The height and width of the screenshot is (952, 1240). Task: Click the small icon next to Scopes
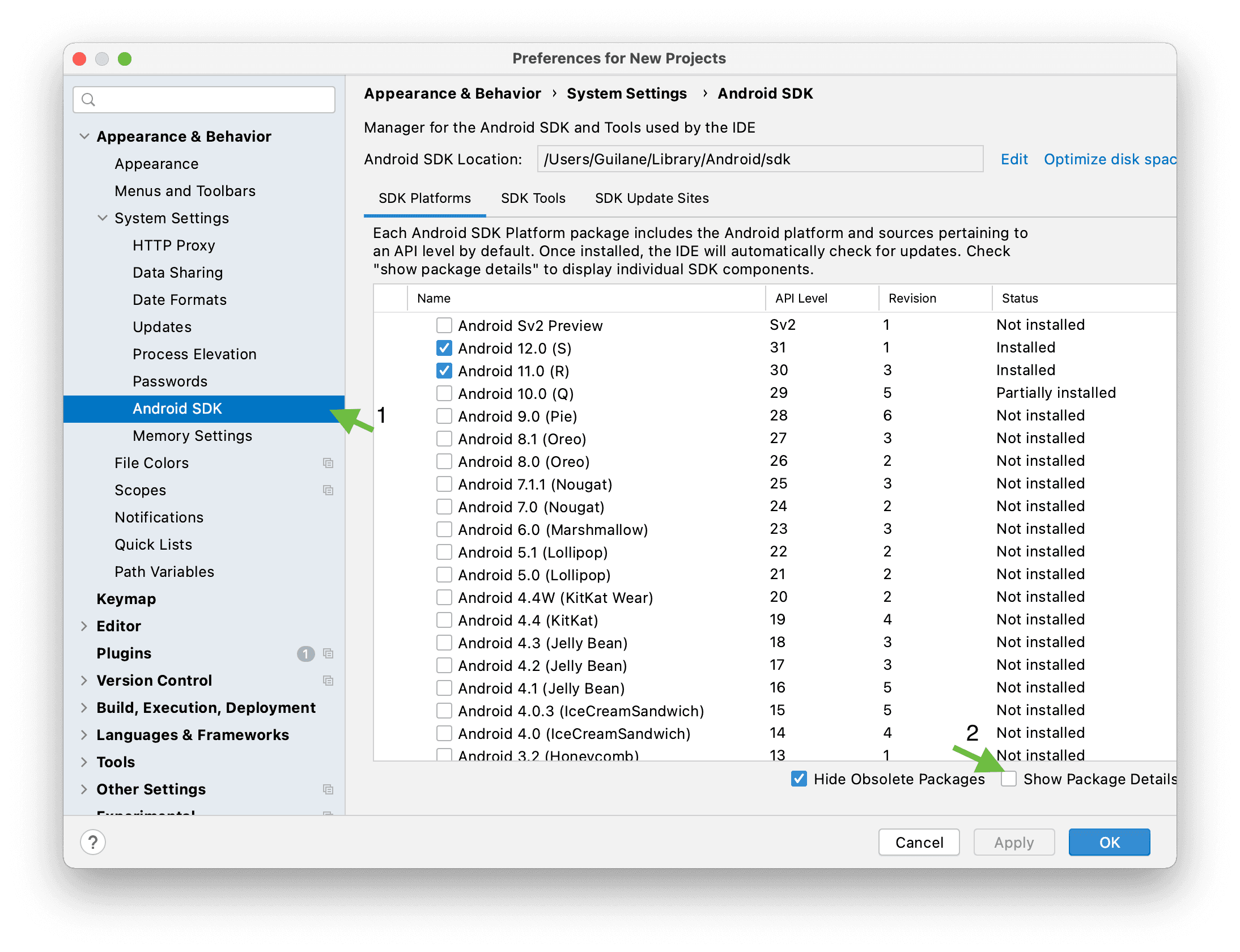[329, 490]
